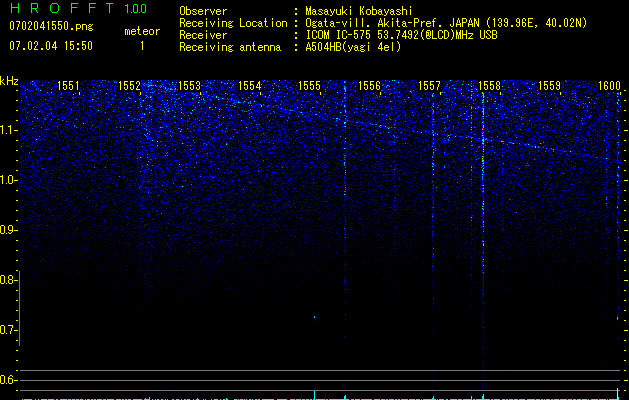Click the Receiving Location label
Screen dimensions: 629x400
pyautogui.click(x=233, y=23)
